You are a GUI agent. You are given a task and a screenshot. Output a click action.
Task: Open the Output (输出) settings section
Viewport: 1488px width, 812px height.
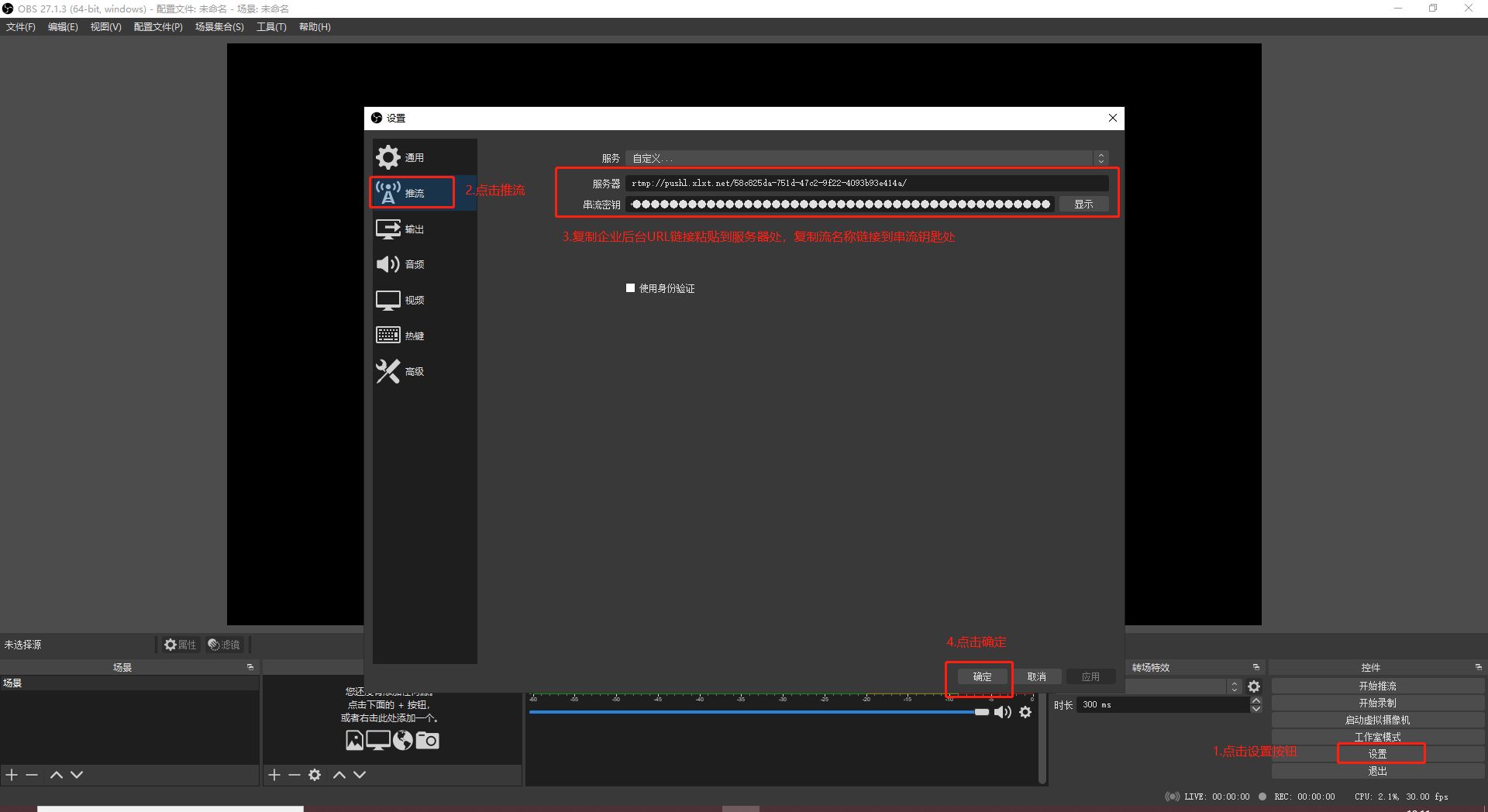424,229
